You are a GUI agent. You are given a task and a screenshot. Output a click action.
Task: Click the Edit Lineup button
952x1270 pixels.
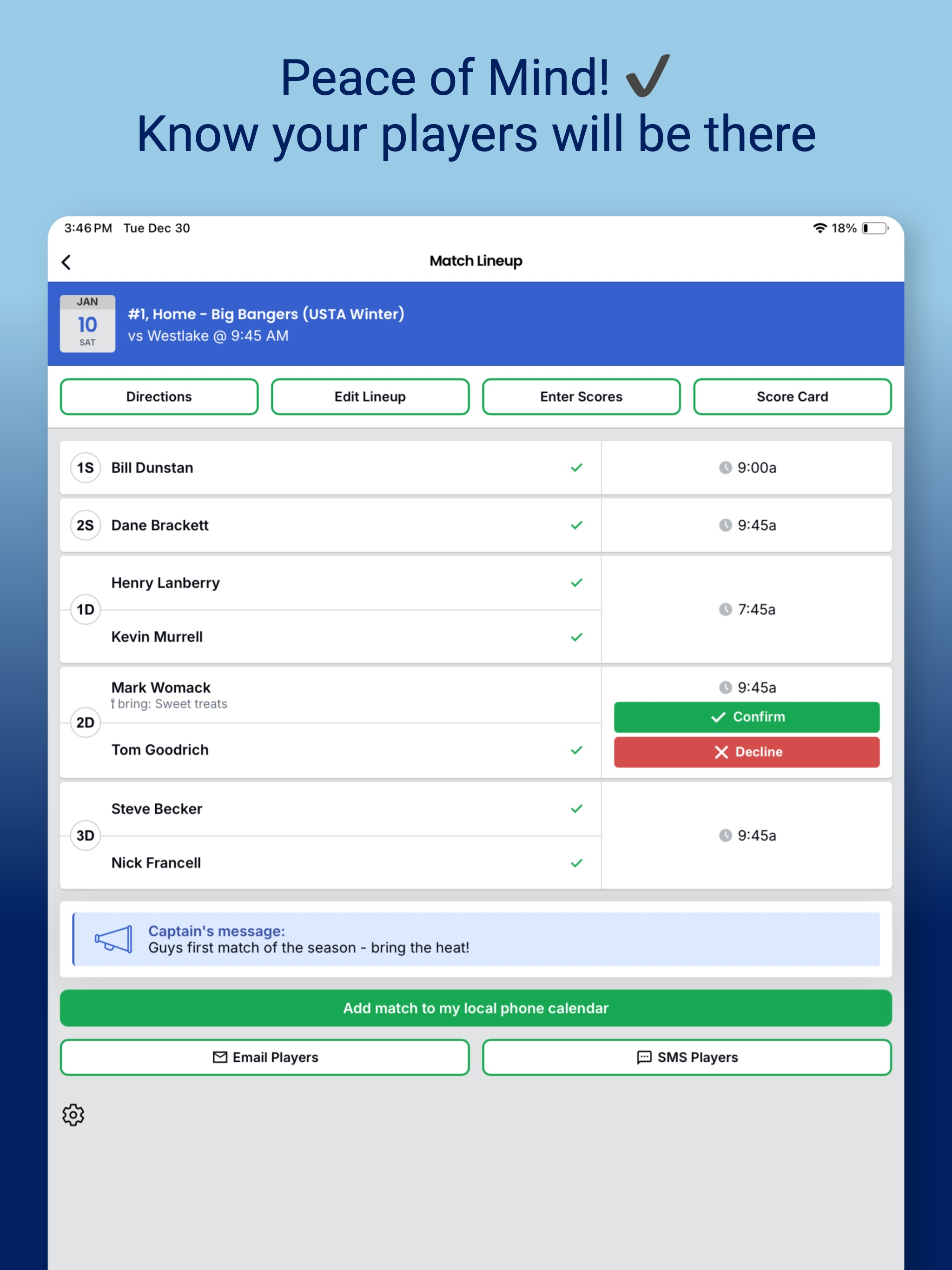370,397
